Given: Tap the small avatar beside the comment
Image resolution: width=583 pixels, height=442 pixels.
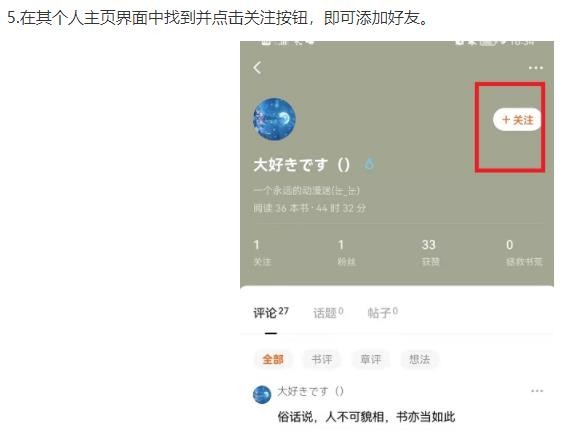Looking at the screenshot, I should coord(262,395).
